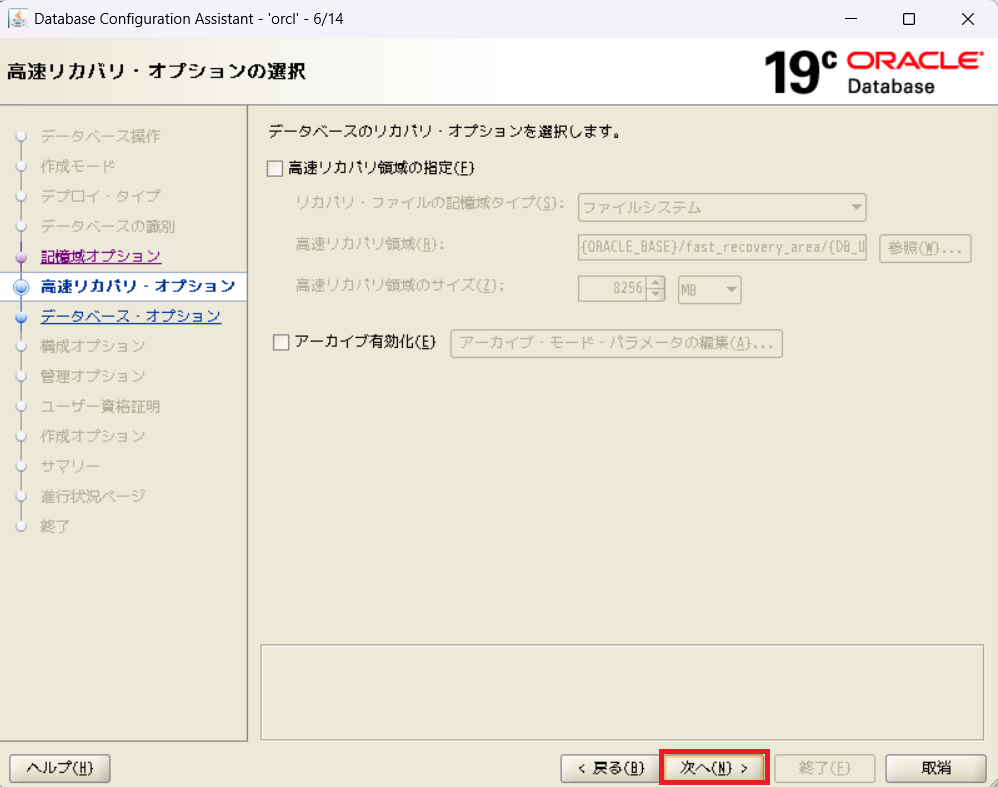Open help with the ヘルプ(H) button
The image size is (998, 787).
coord(59,768)
